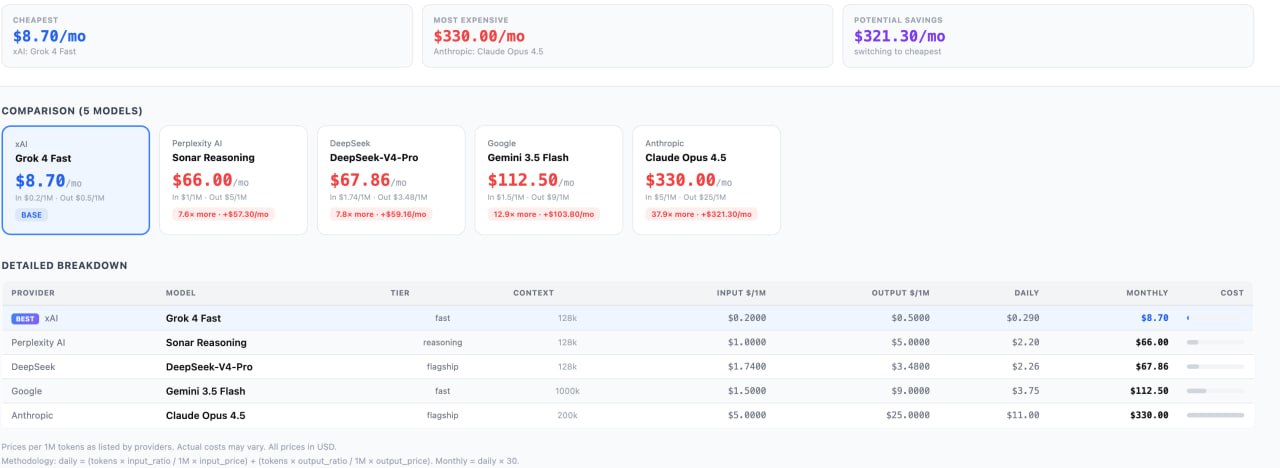Click the '$1.5000' input price cell

747,391
